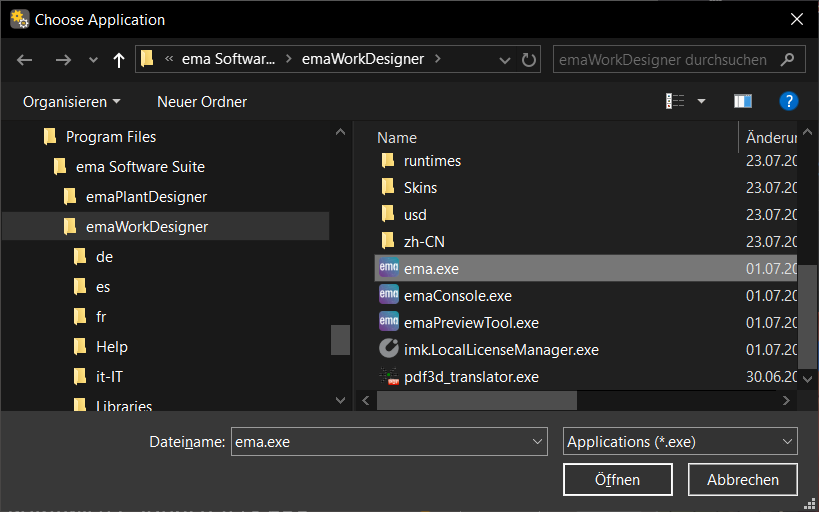Create a Neuer Ordner
The height and width of the screenshot is (512, 819).
202,101
